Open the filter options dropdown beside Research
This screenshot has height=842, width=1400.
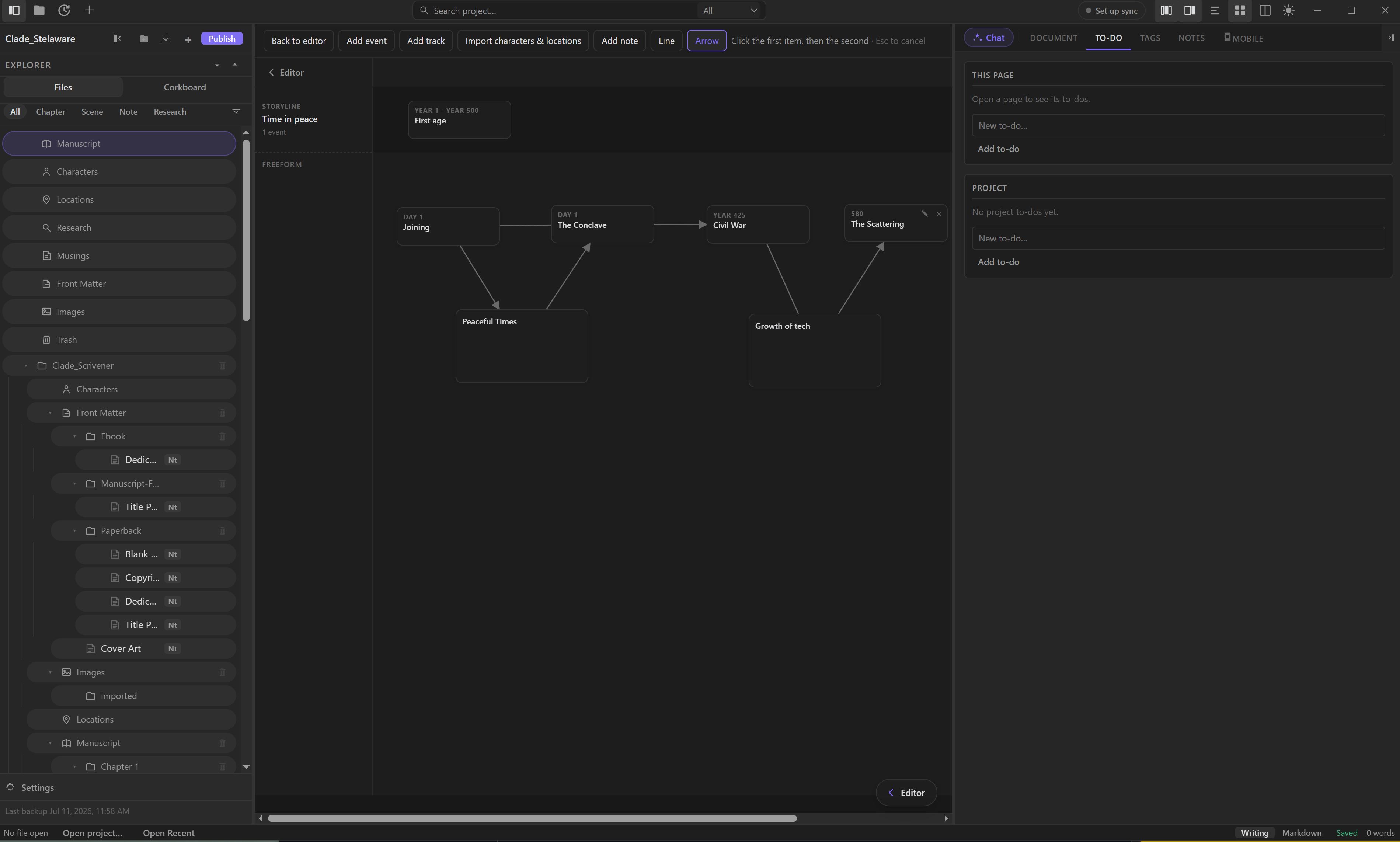click(x=237, y=111)
